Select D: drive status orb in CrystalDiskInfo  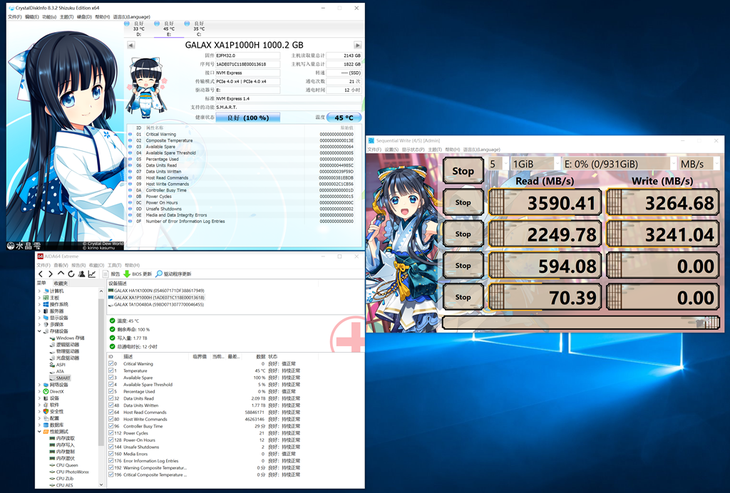coord(127,23)
